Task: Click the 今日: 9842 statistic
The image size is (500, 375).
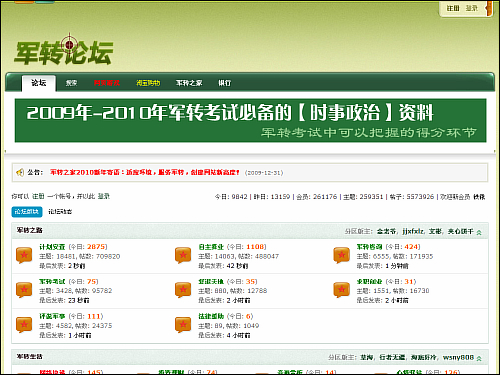Action: pyautogui.click(x=231, y=197)
